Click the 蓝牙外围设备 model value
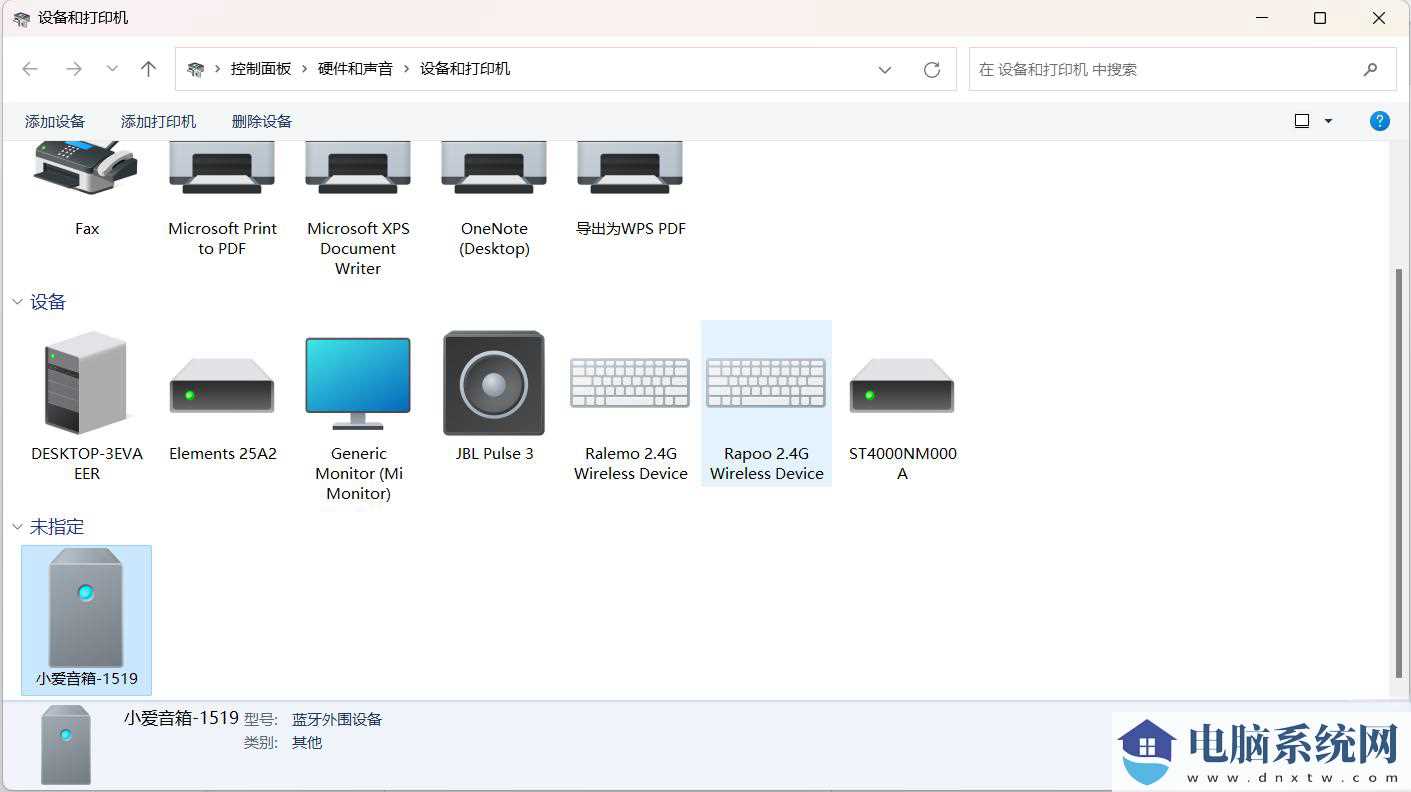 (337, 719)
